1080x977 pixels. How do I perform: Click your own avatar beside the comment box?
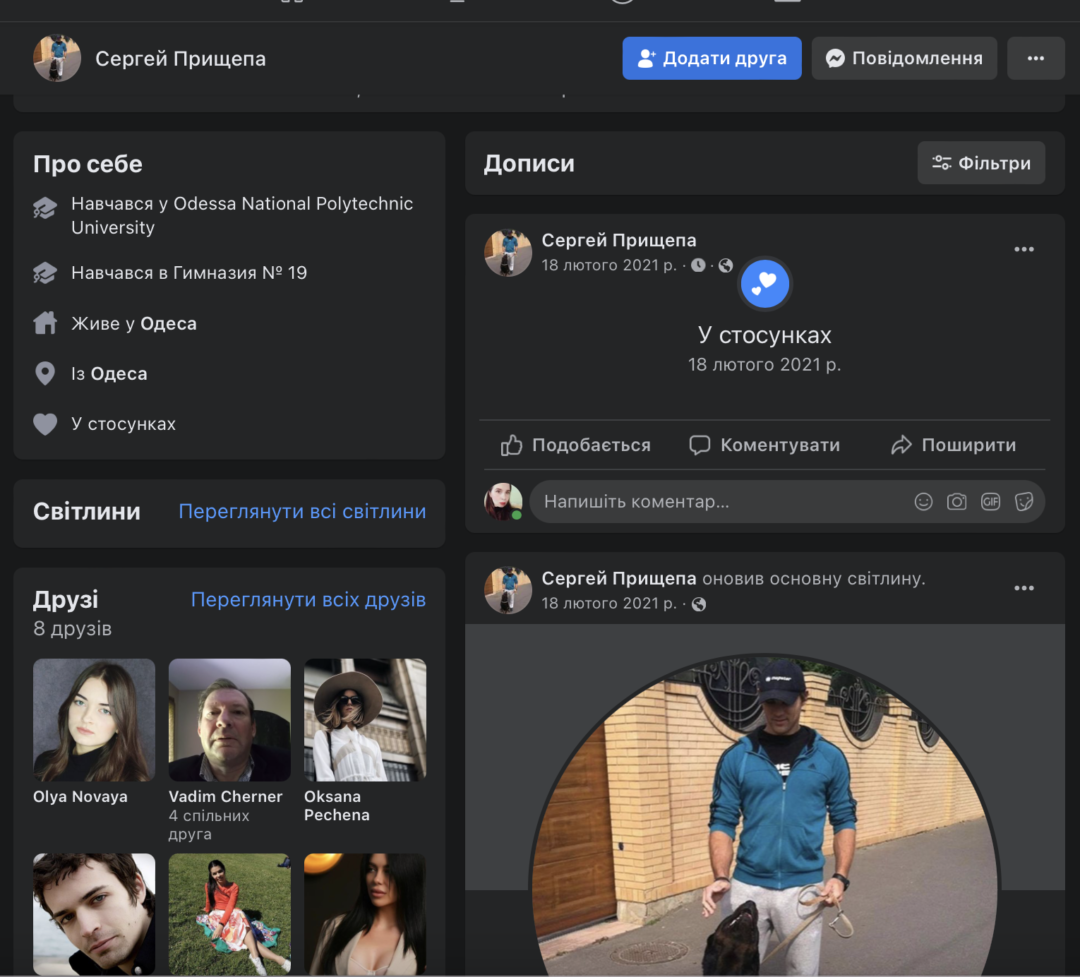503,502
